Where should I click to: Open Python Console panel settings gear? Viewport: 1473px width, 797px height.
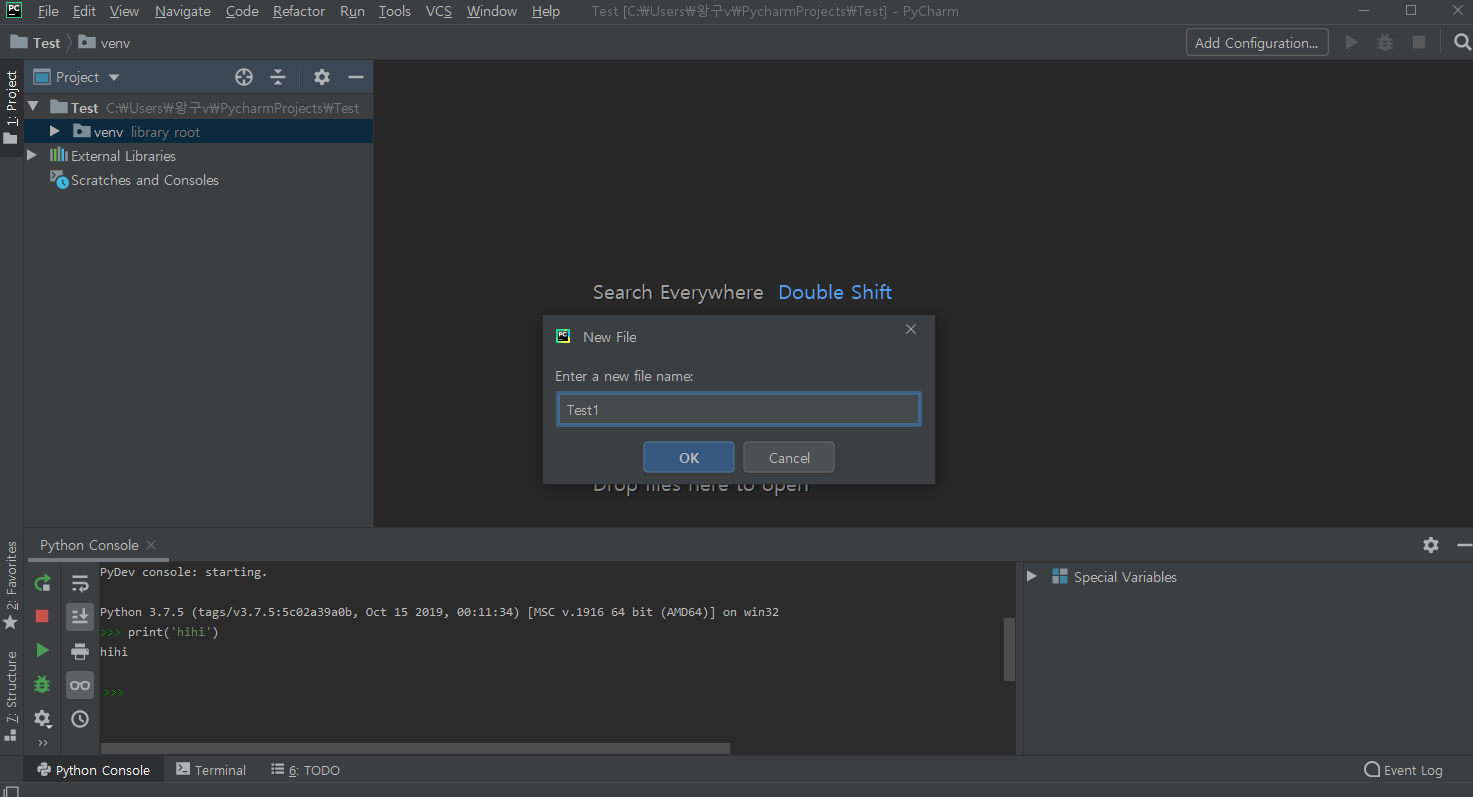(x=1431, y=545)
